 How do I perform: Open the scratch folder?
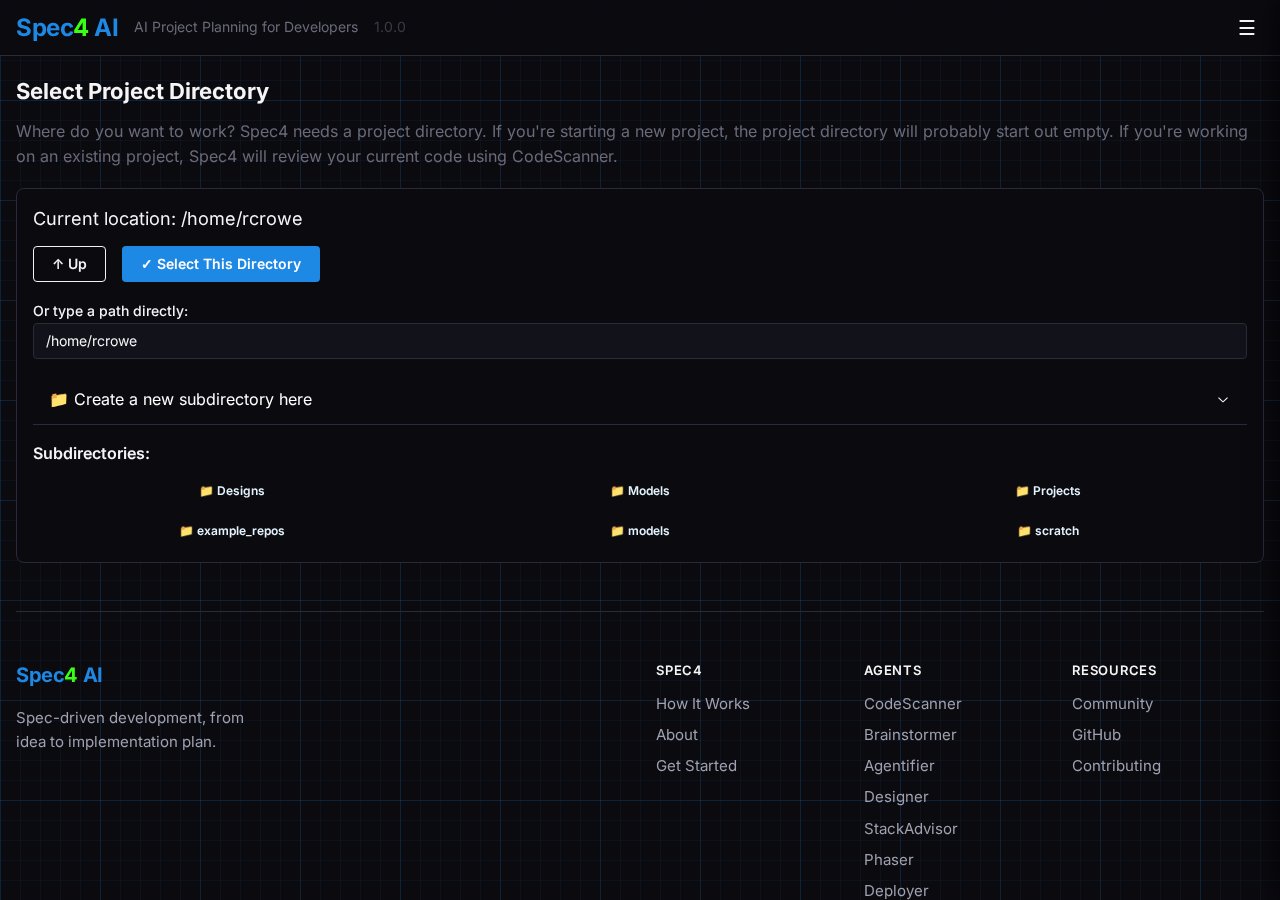1048,531
